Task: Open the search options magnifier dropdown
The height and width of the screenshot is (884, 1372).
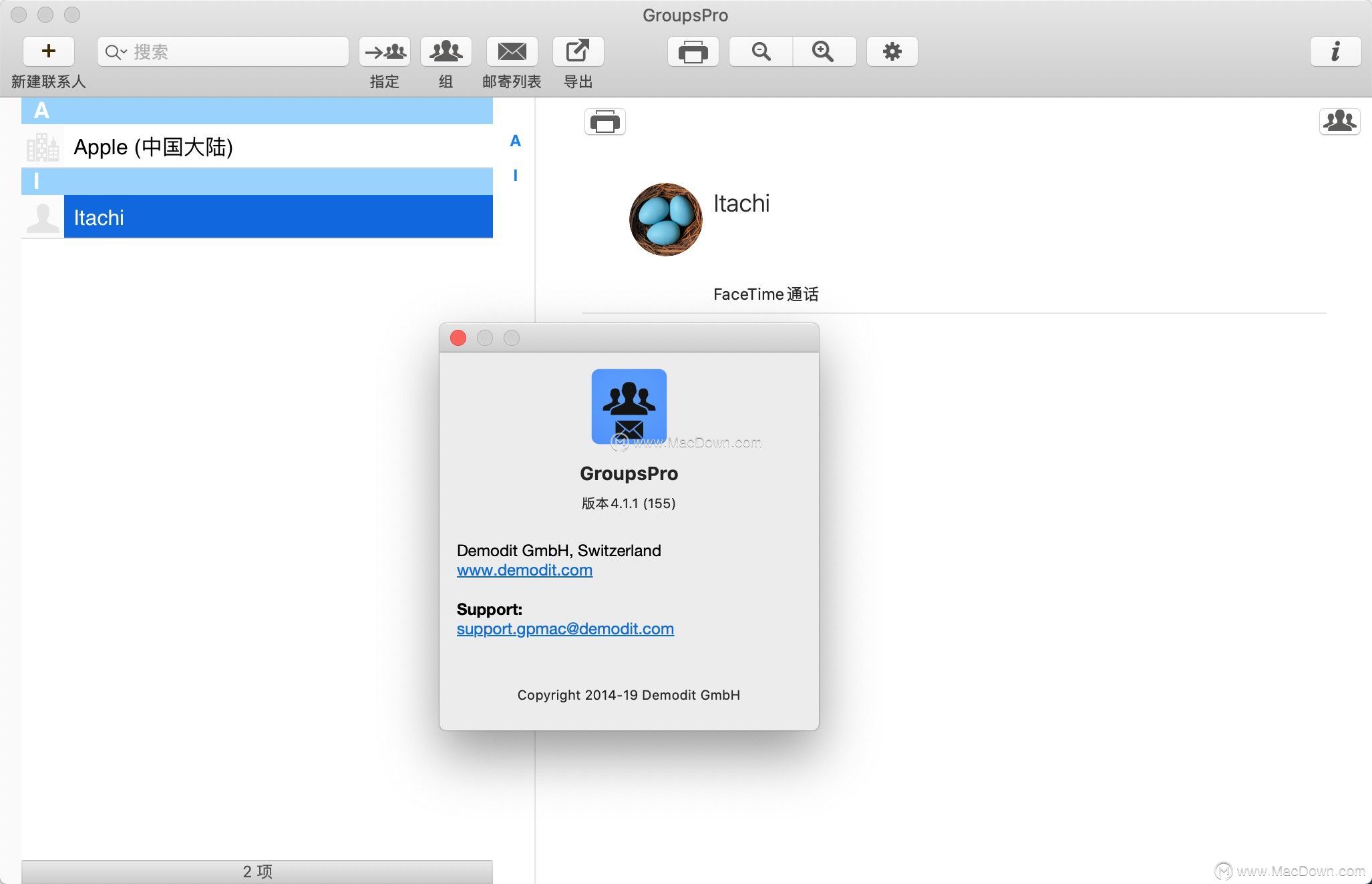Action: (x=116, y=52)
